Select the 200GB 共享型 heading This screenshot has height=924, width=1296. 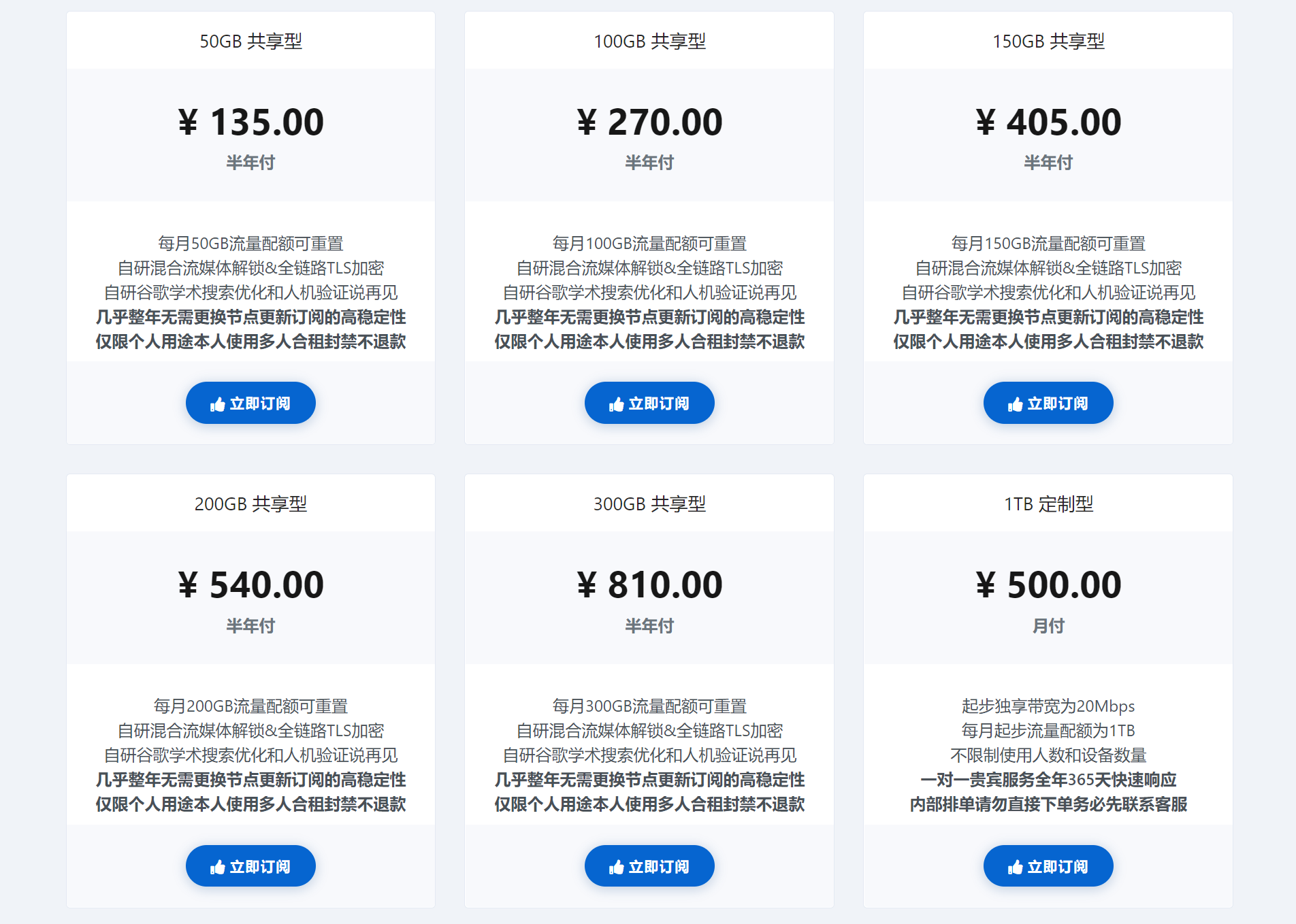[x=250, y=504]
